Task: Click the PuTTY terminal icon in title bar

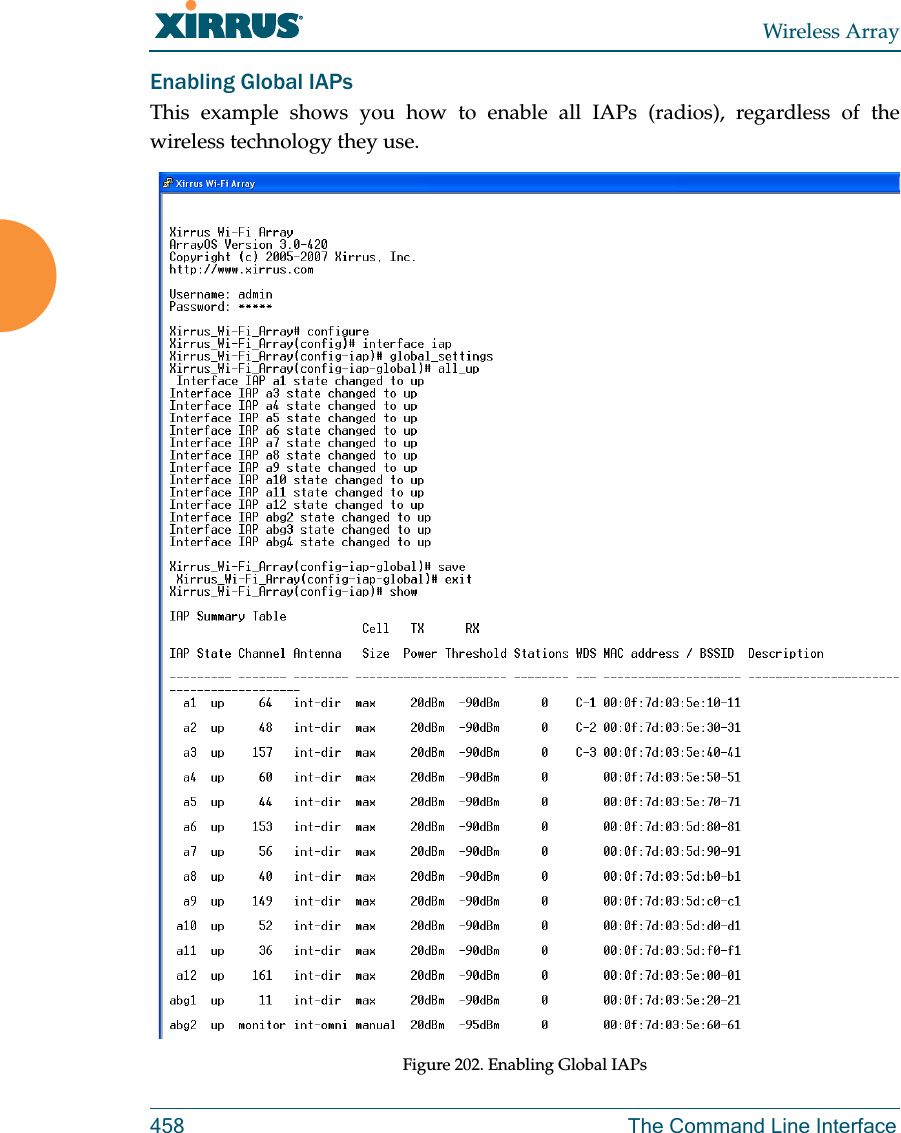Action: click(167, 183)
